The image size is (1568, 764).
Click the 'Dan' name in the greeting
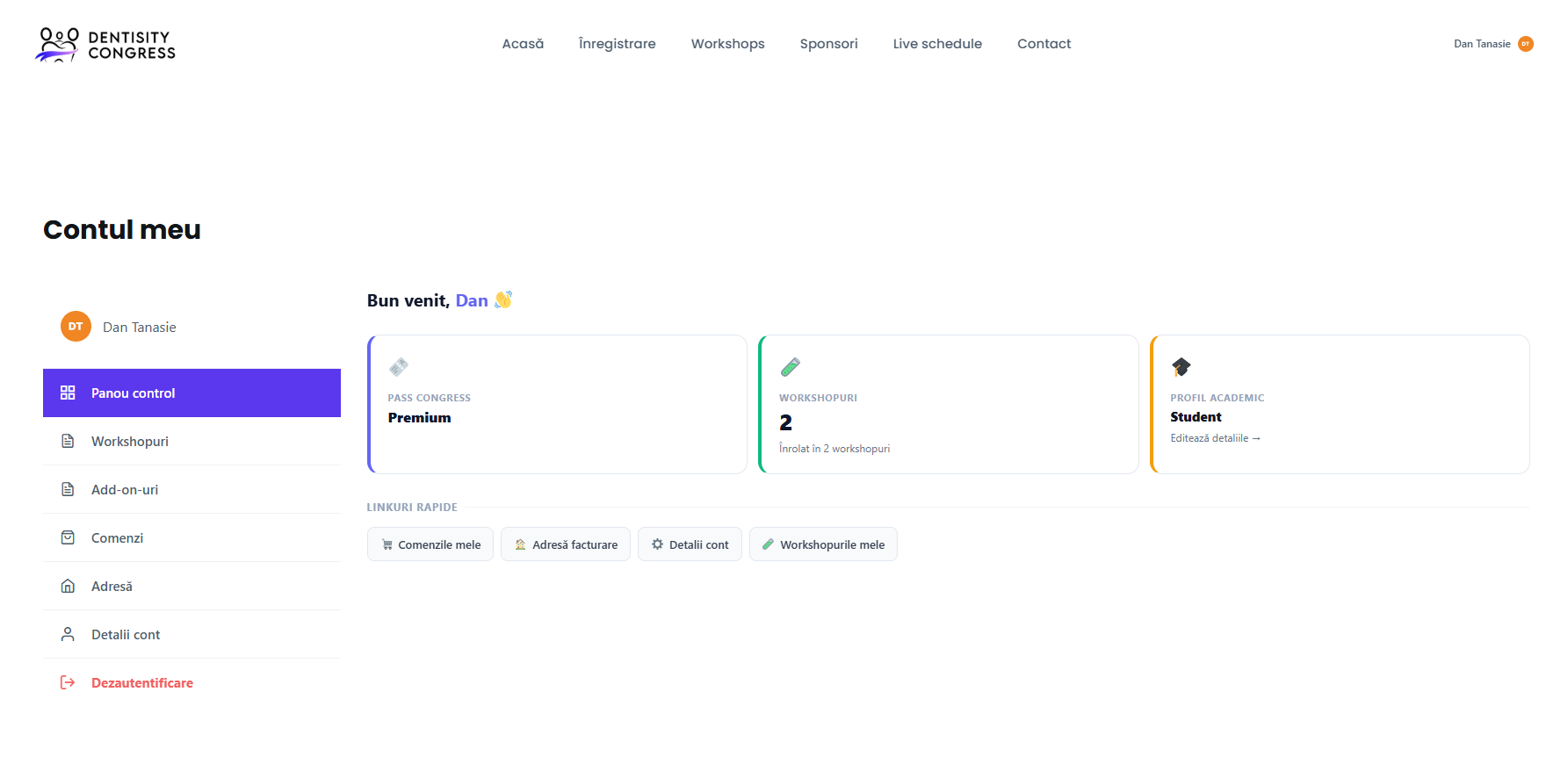point(472,300)
